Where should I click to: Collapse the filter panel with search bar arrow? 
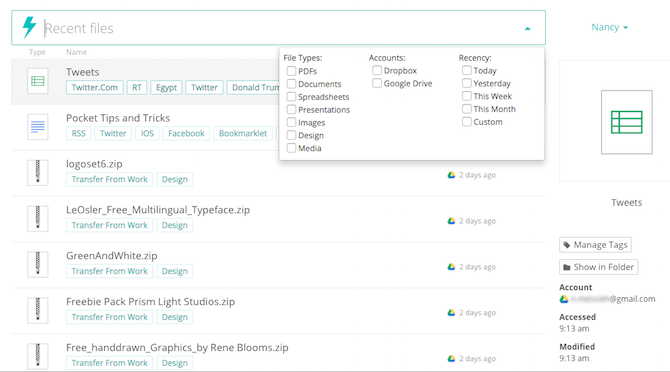coord(528,29)
